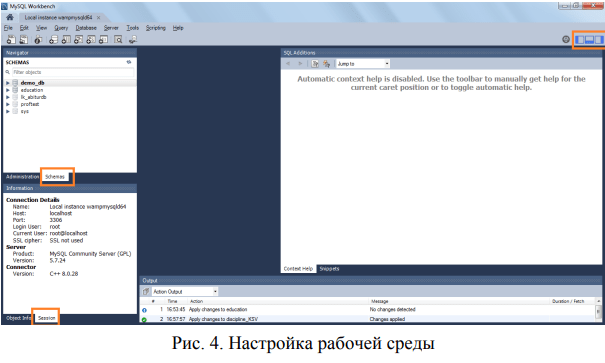Click the Message column header

380,301
